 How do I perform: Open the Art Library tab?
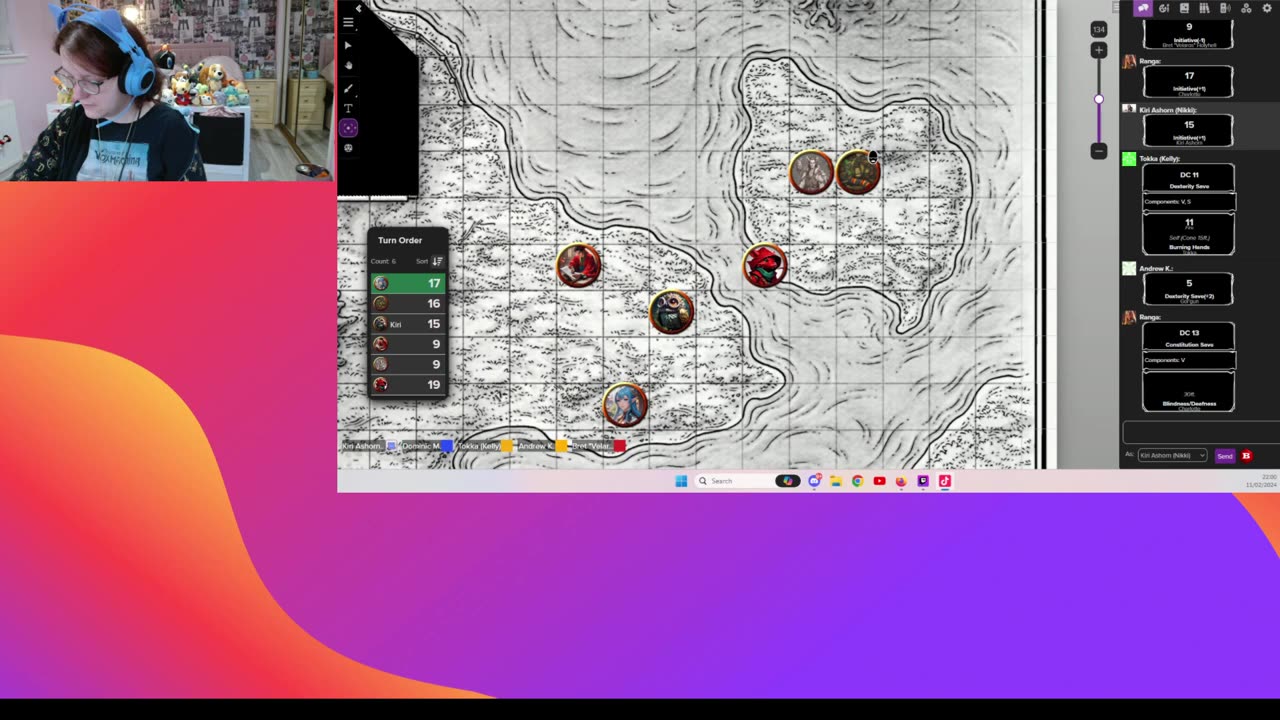point(1163,8)
